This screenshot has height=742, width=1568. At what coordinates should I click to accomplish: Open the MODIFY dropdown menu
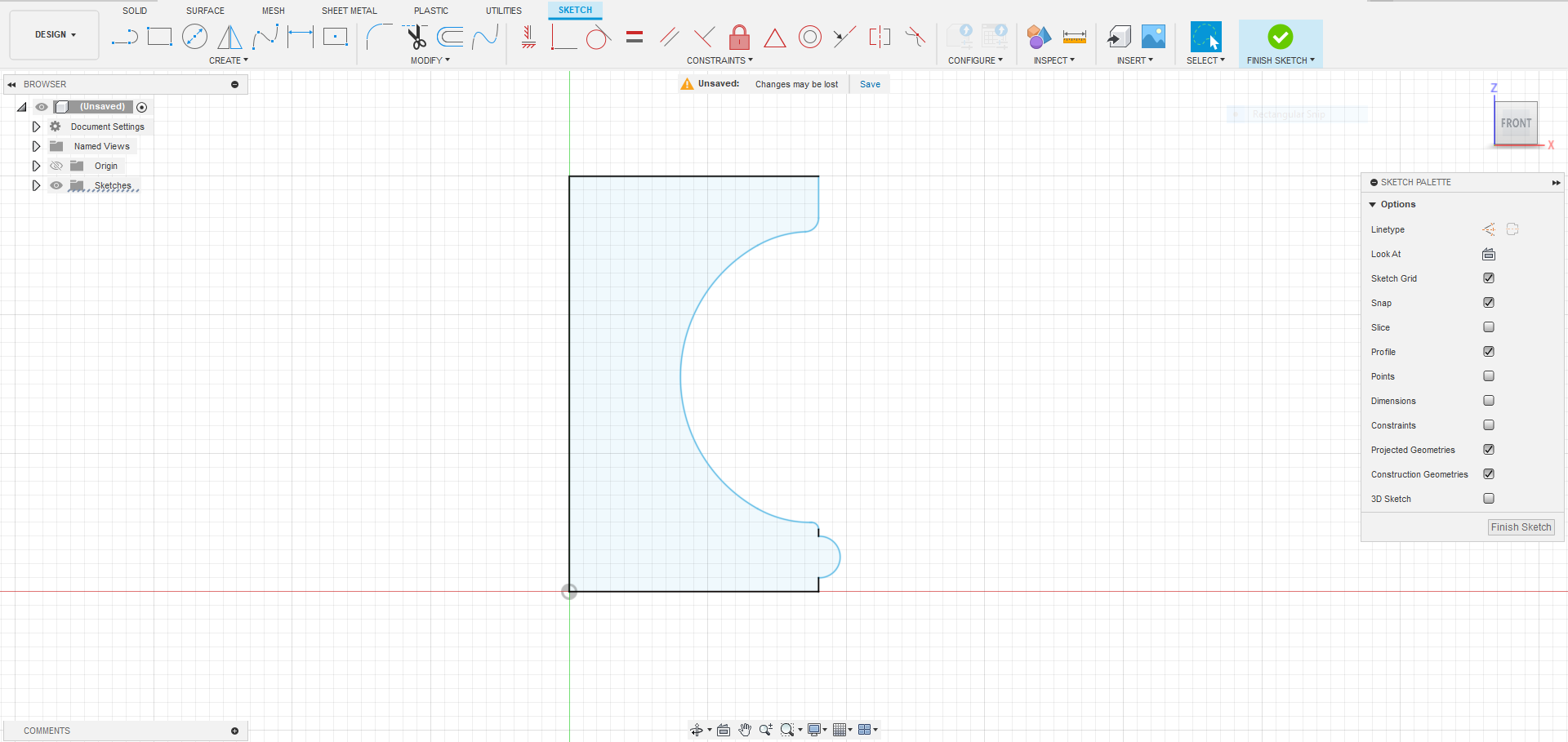pos(430,60)
